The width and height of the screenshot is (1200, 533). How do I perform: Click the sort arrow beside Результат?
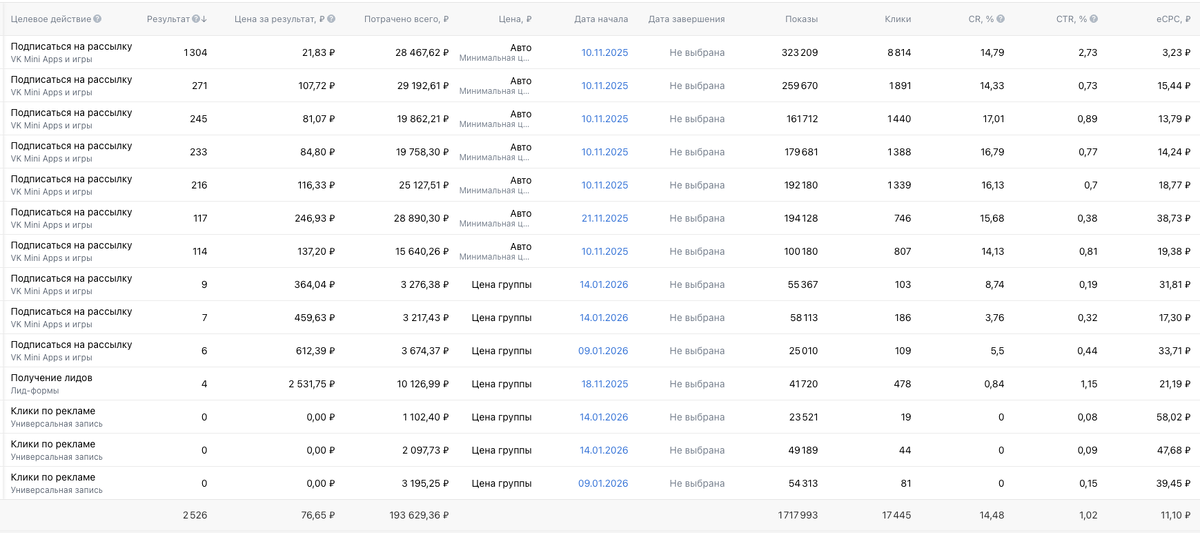204,19
